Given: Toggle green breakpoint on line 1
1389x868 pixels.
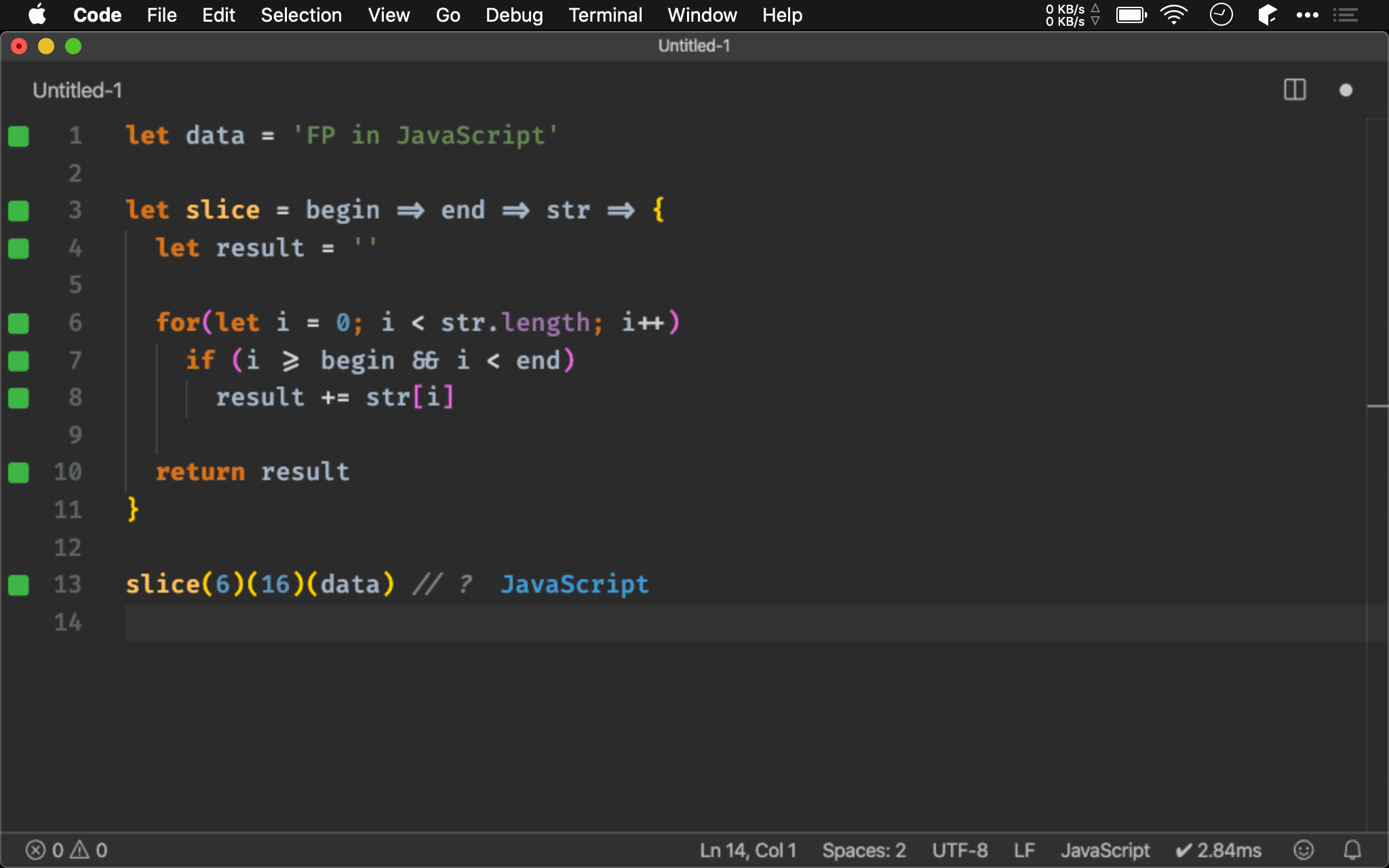Looking at the screenshot, I should pyautogui.click(x=18, y=136).
